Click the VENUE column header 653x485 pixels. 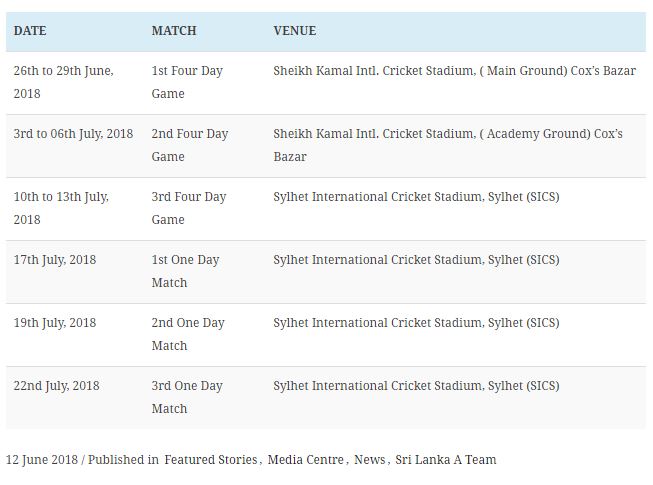pos(294,31)
